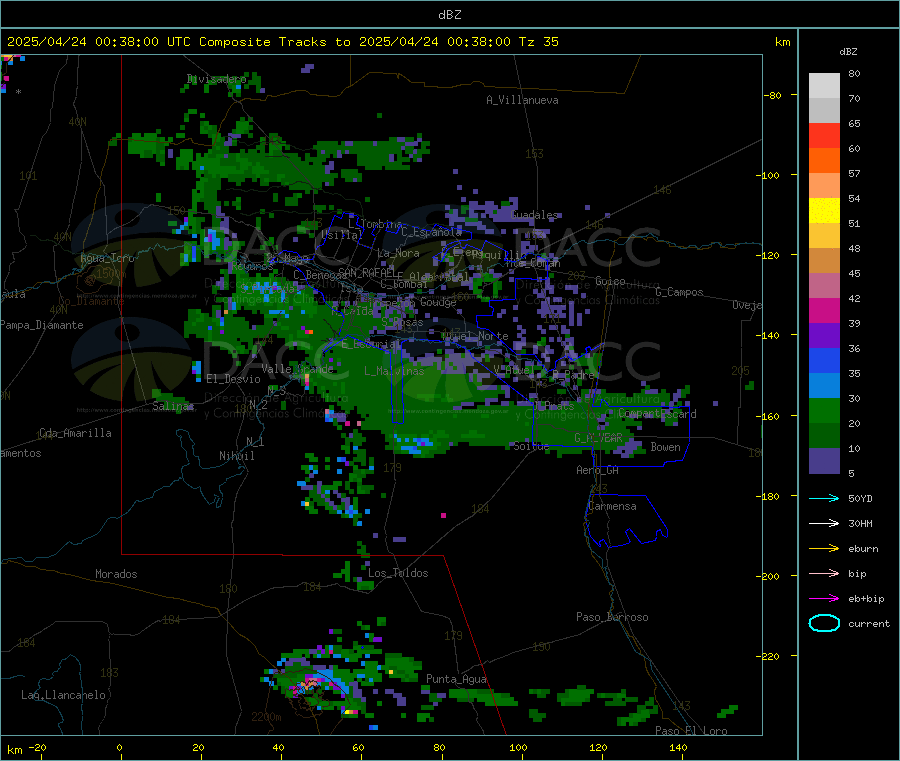The image size is (900, 761).
Task: Select the slate purple 5–10 dBZ swatch
Action: pyautogui.click(x=824, y=461)
